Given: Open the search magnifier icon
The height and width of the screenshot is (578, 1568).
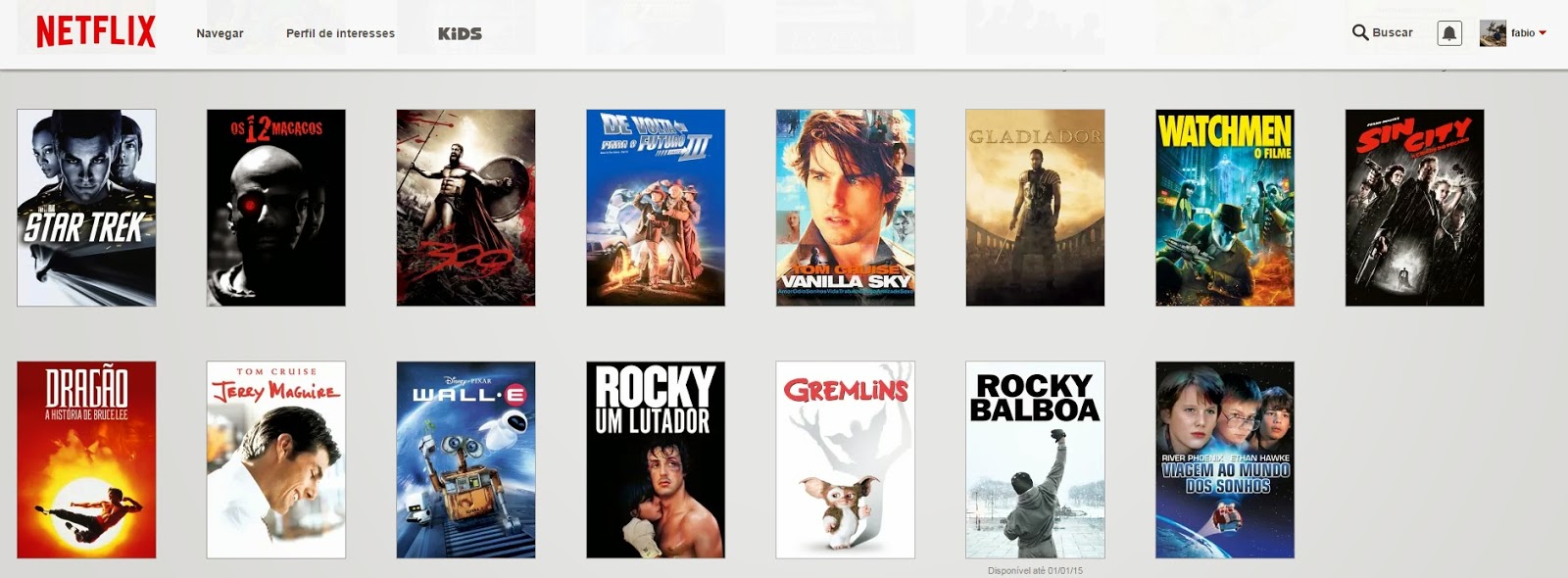Looking at the screenshot, I should pyautogui.click(x=1360, y=32).
